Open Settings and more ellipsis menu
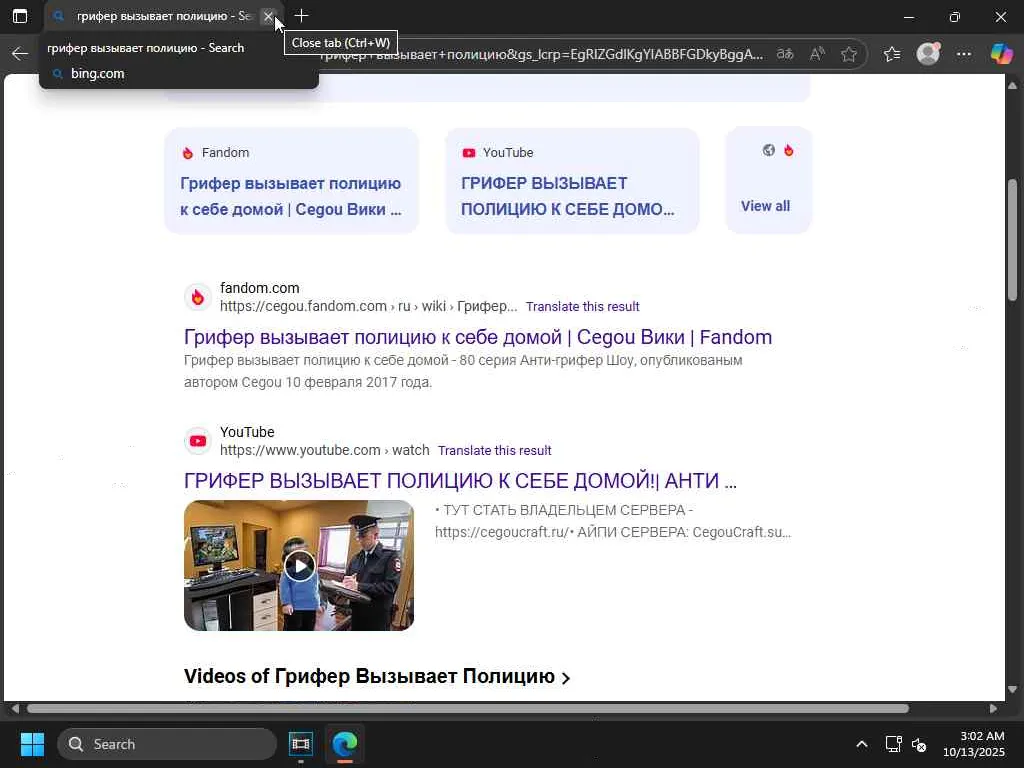The width and height of the screenshot is (1024, 768). pyautogui.click(x=964, y=54)
